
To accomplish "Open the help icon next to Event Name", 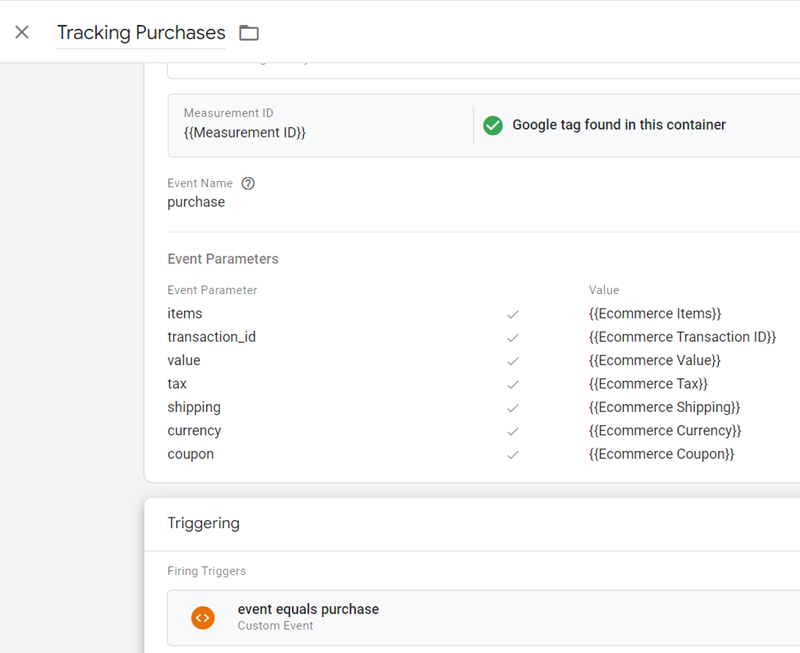I will (x=246, y=183).
